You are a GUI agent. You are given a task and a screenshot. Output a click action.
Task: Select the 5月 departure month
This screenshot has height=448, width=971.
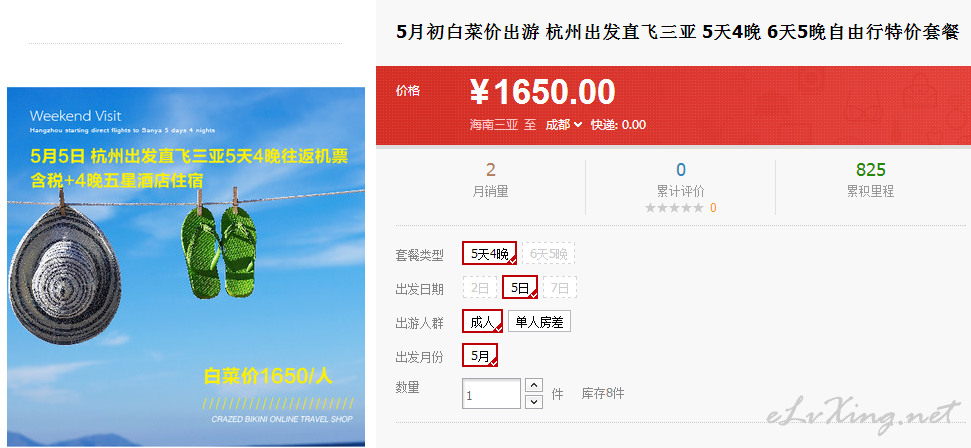[480, 356]
